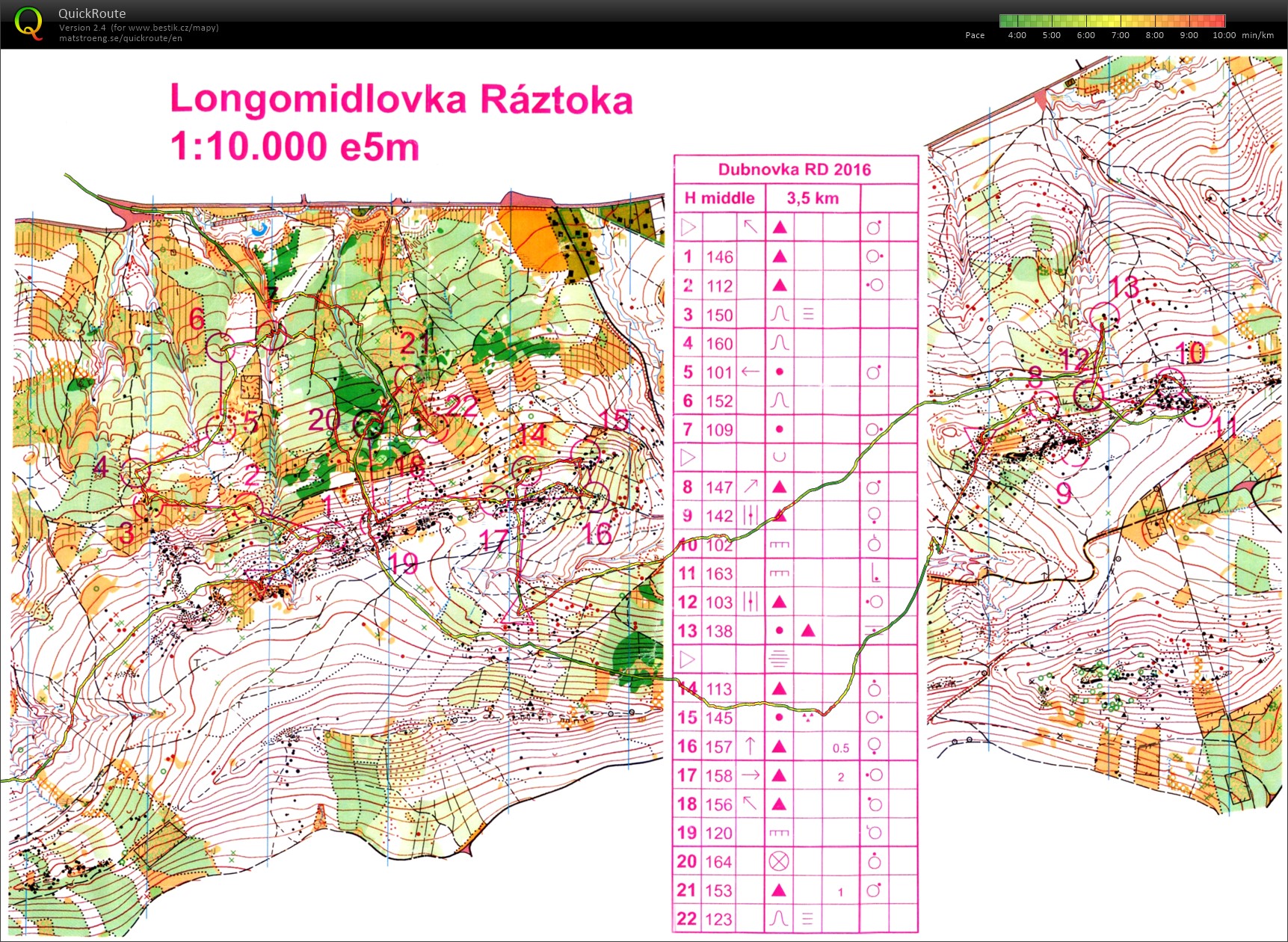The height and width of the screenshot is (942, 1288).
Task: Click control circle 3 on the left map
Action: pyautogui.click(x=148, y=503)
